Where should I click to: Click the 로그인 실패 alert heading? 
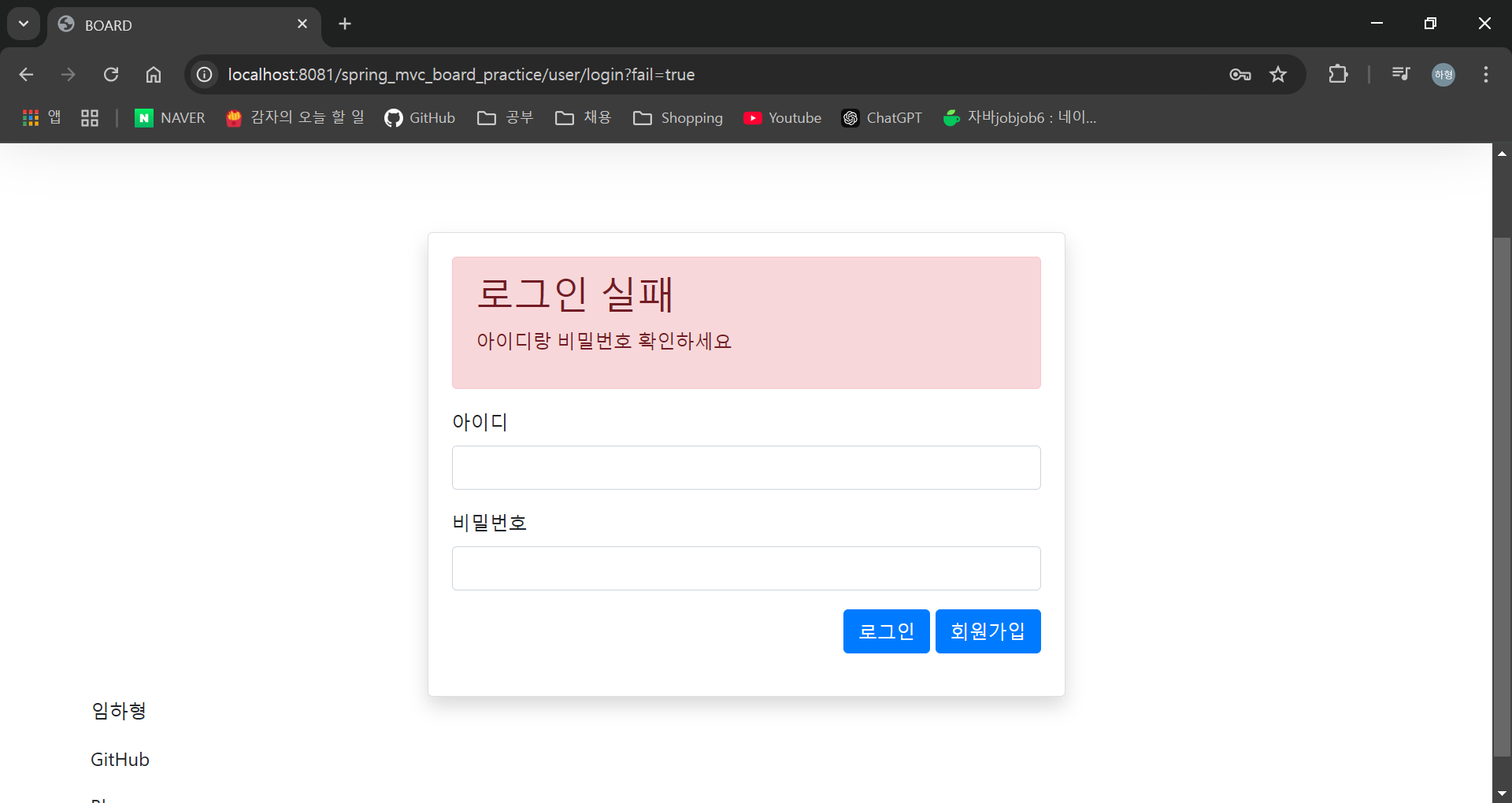[x=575, y=294]
